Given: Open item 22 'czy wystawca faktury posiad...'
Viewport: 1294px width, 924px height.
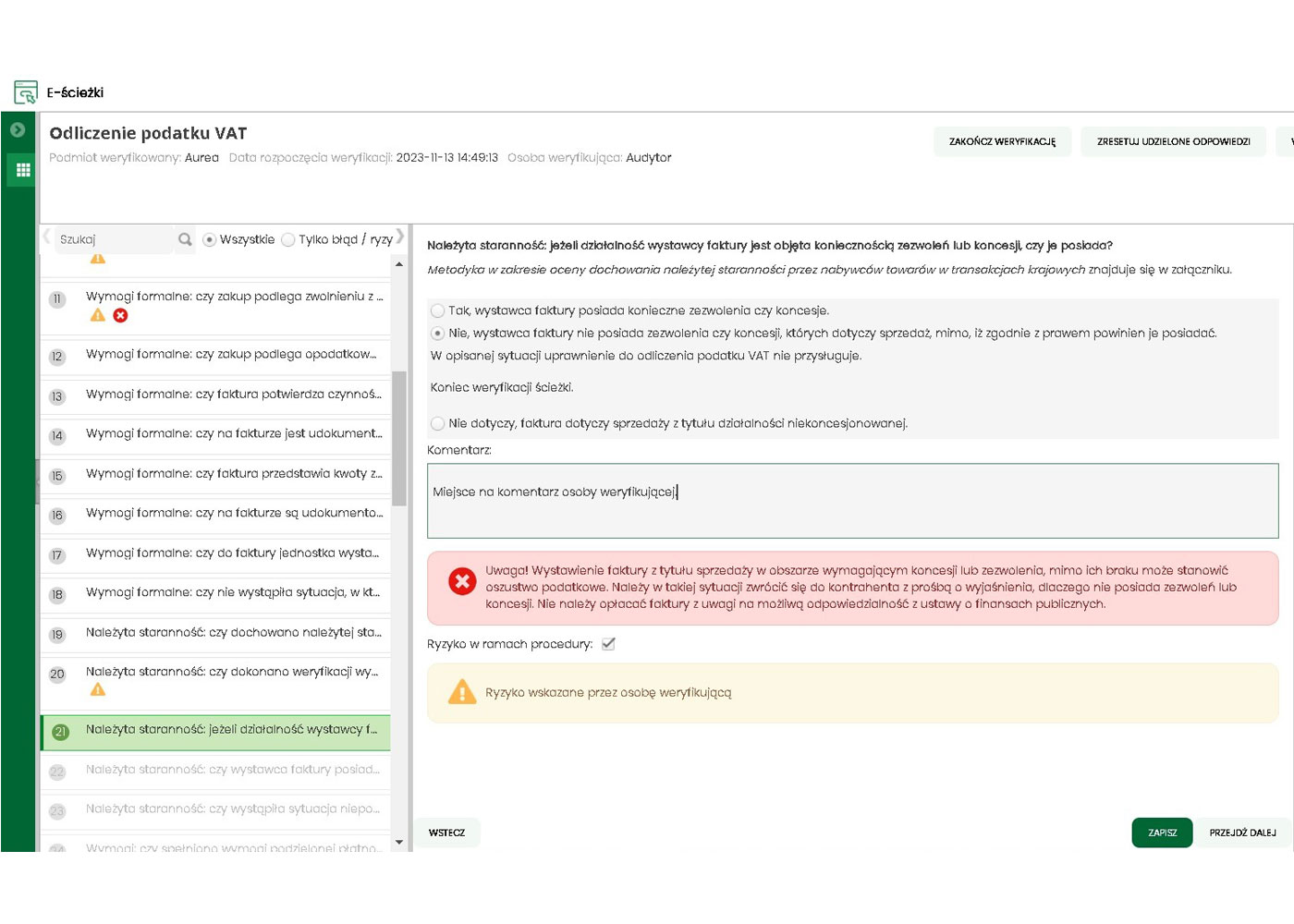Looking at the screenshot, I should tap(215, 771).
